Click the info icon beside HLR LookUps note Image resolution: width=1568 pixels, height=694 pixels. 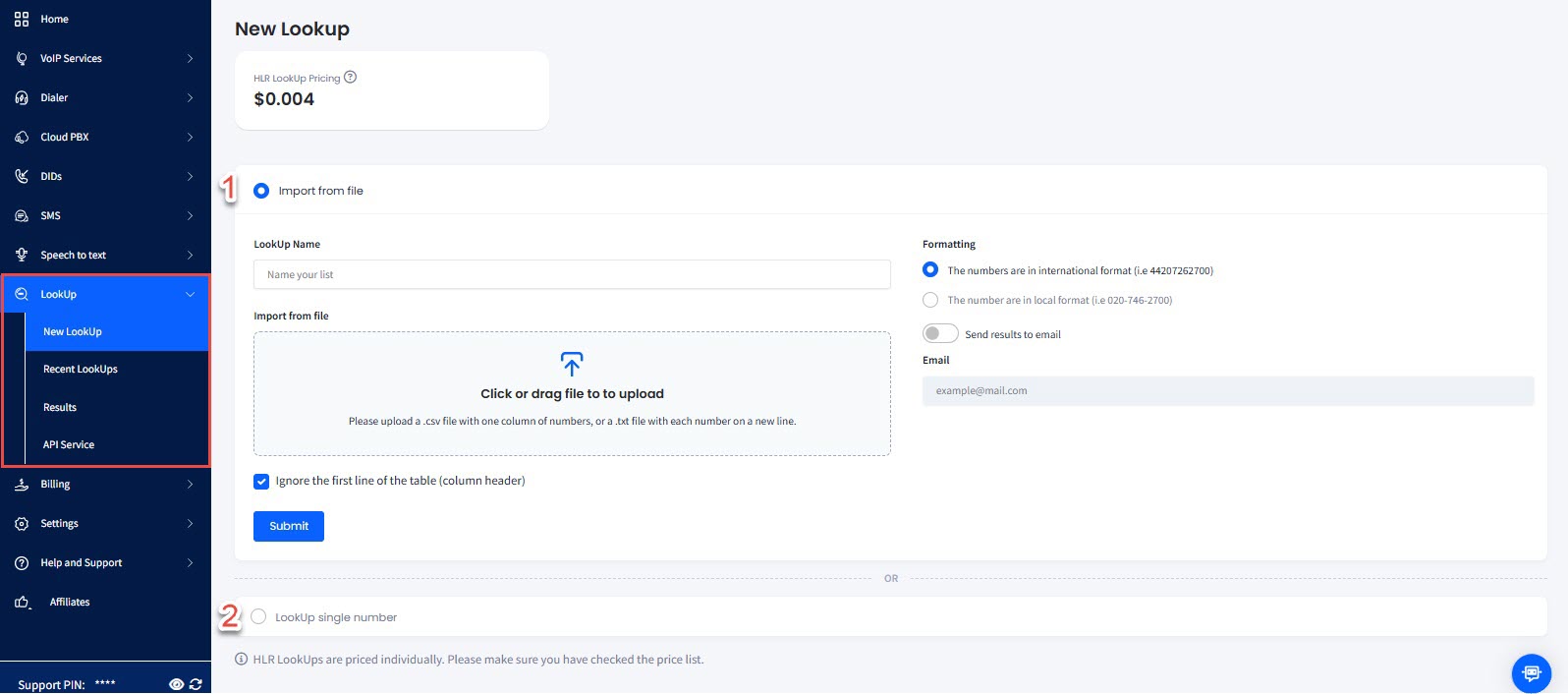click(242, 659)
